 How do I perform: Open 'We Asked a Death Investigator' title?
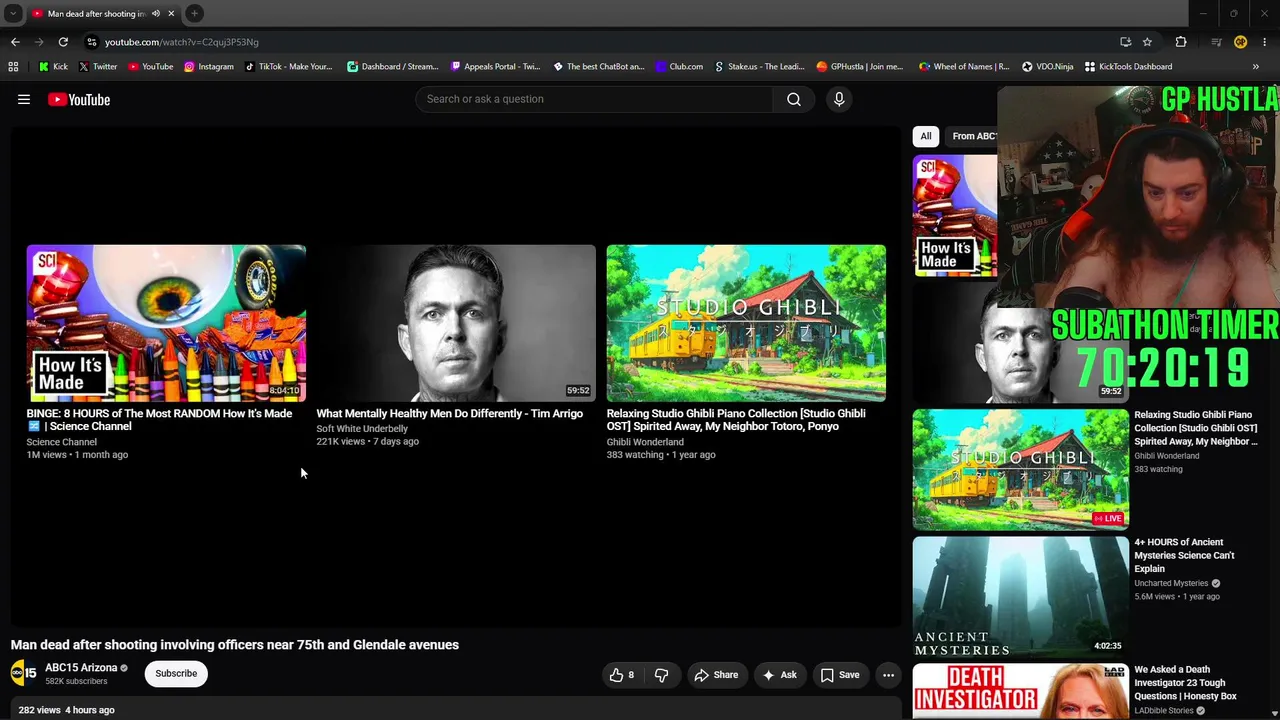click(1185, 682)
